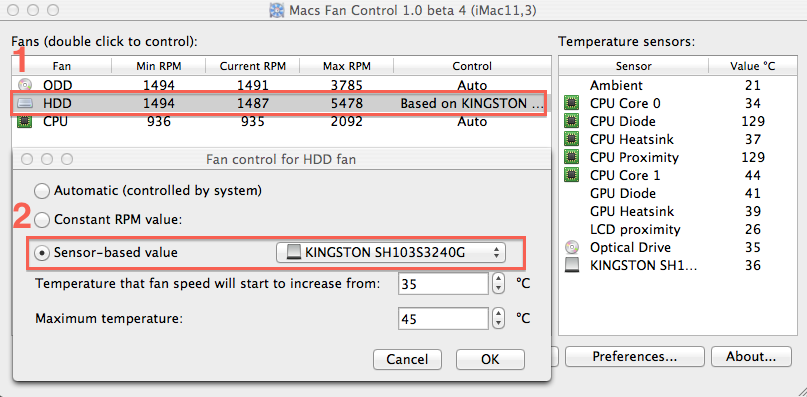Click the KINGSTON sensor drive icon
807x397 pixels.
coord(571,265)
